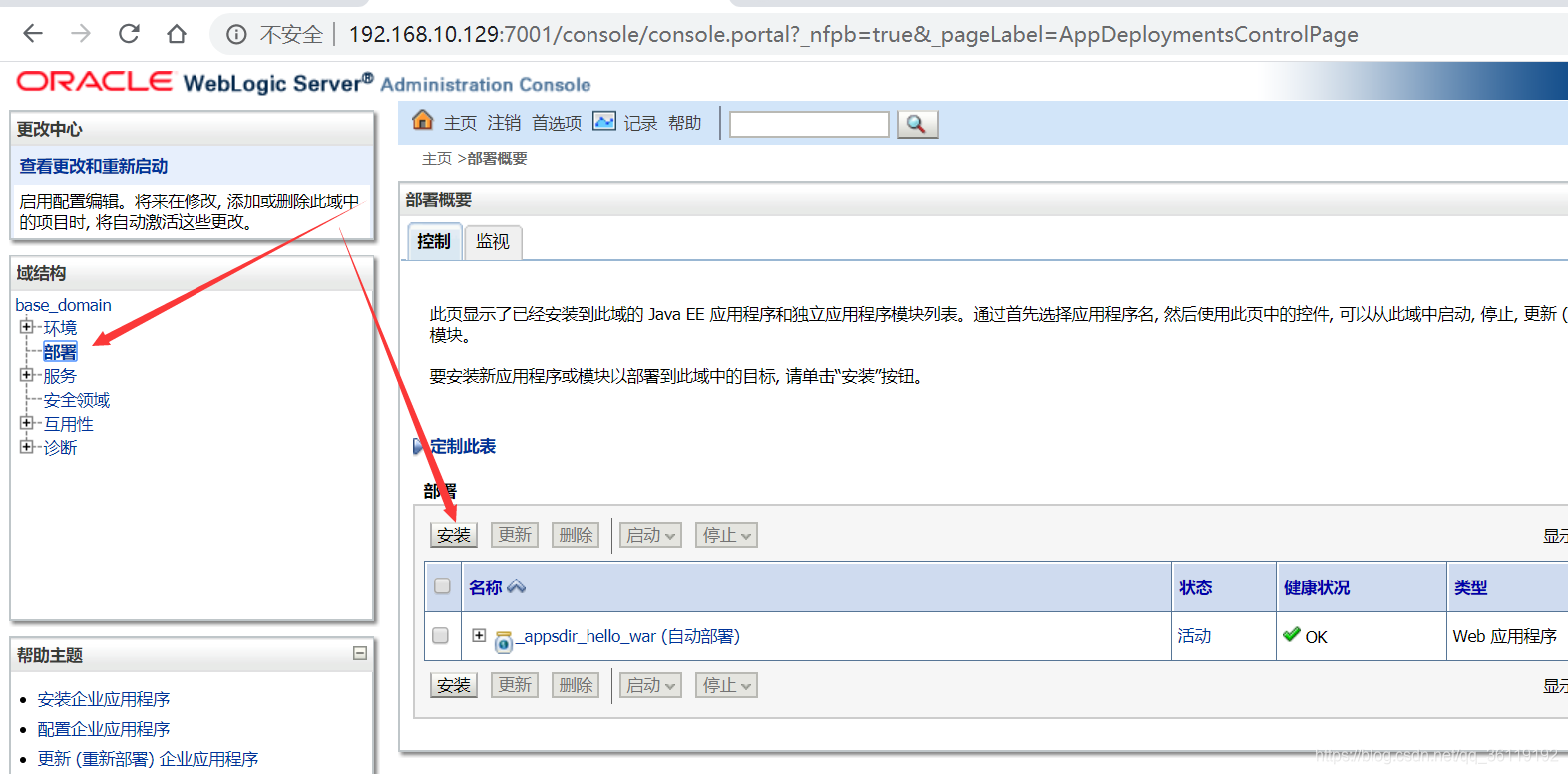Click 主页 in the breadcrumb
This screenshot has height=774, width=1568.
coord(437,159)
